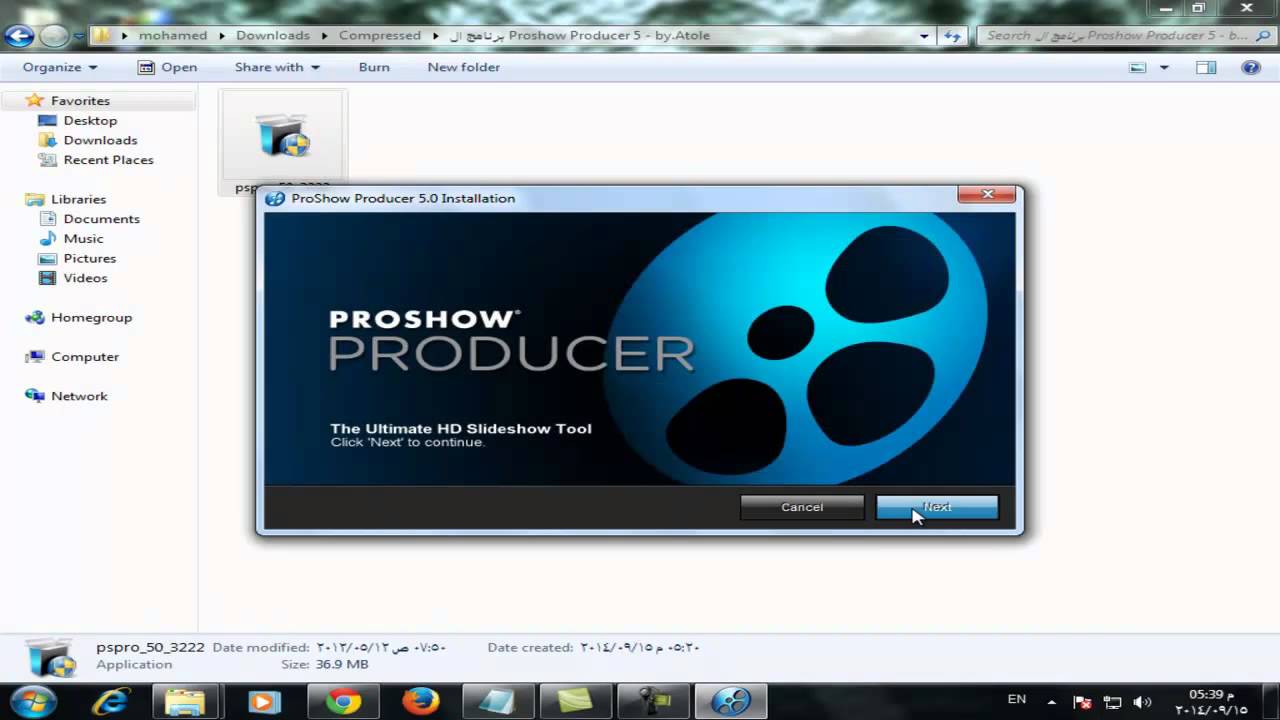Open Desktop under Favorites
Screen dimensions: 1280x720
click(x=90, y=120)
